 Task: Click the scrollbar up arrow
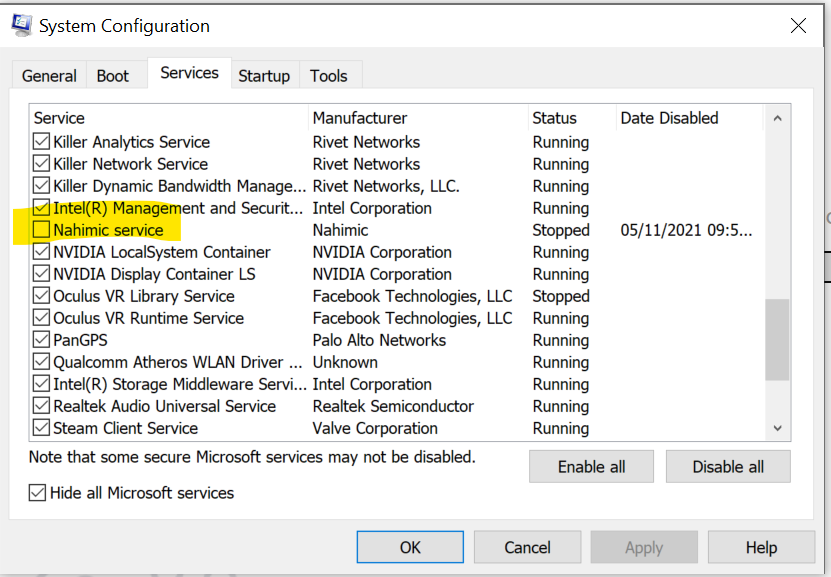click(777, 118)
